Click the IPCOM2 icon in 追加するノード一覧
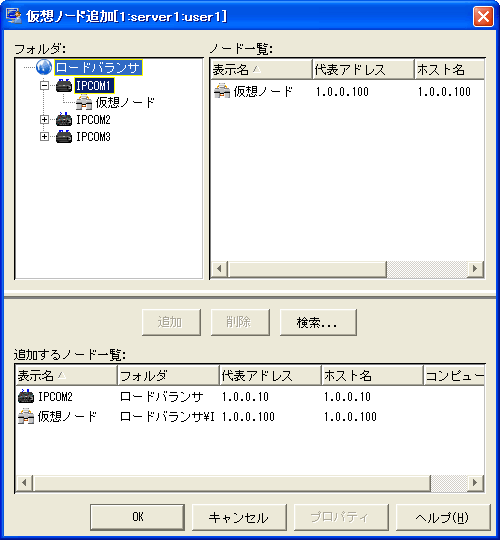Image resolution: width=500 pixels, height=540 pixels. click(x=26, y=396)
